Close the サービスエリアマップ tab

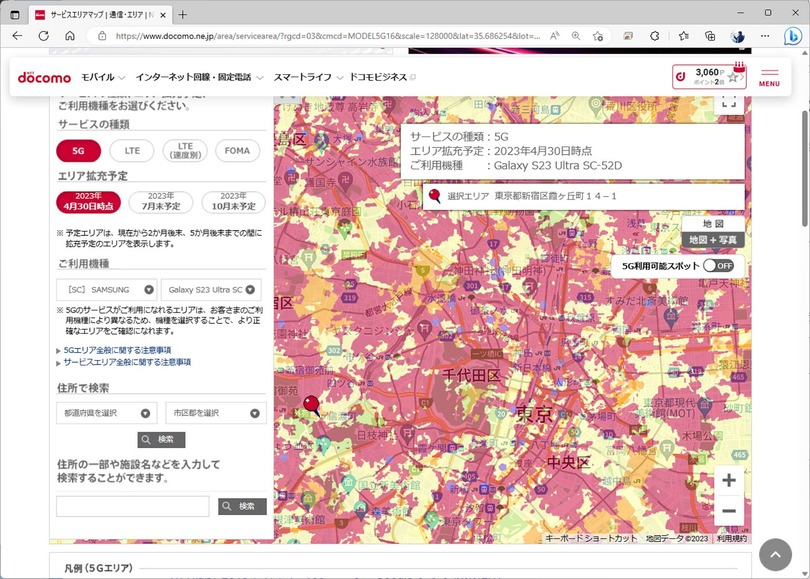point(163,15)
